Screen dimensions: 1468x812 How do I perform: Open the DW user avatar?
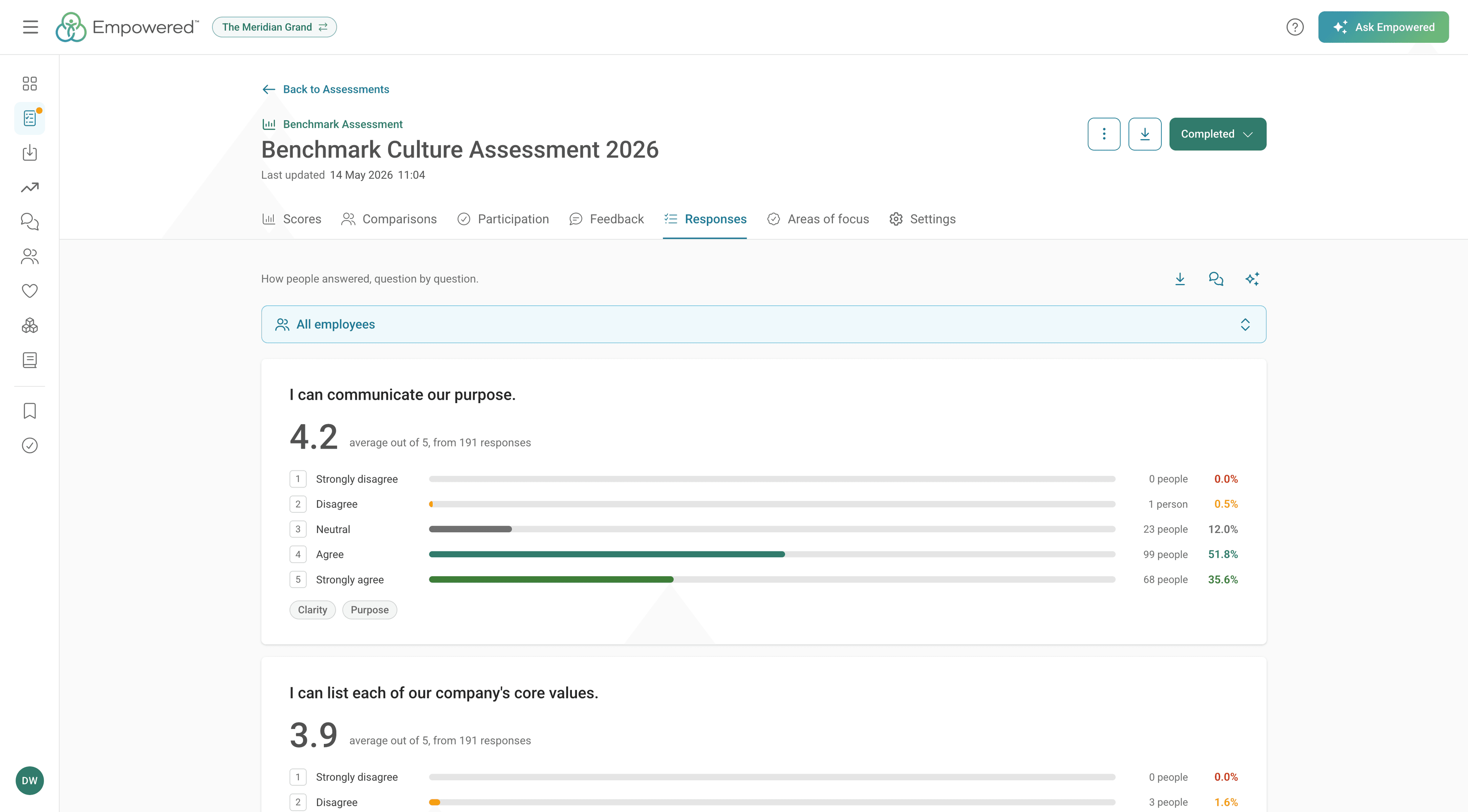coord(30,780)
